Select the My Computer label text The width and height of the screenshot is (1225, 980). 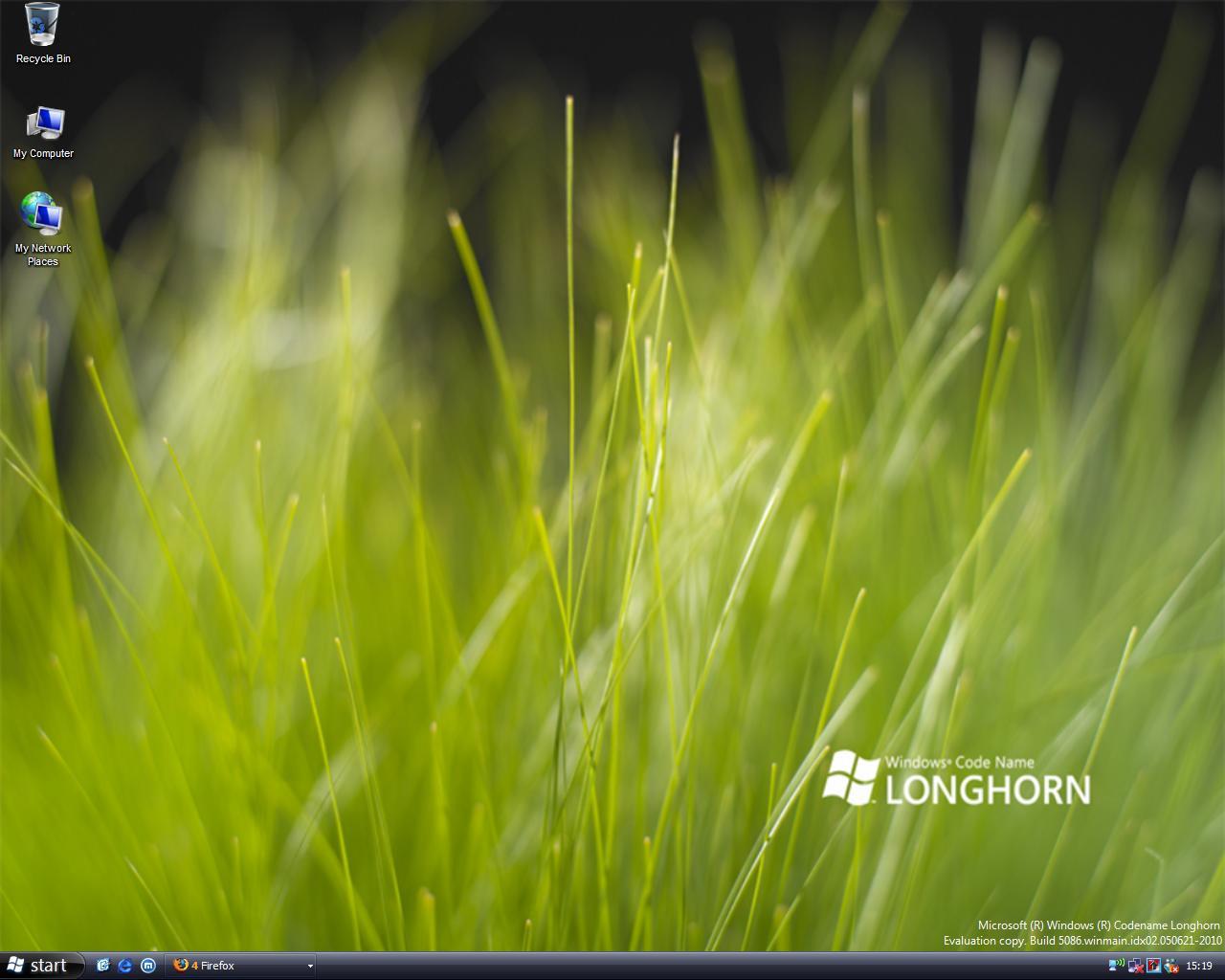(43, 153)
